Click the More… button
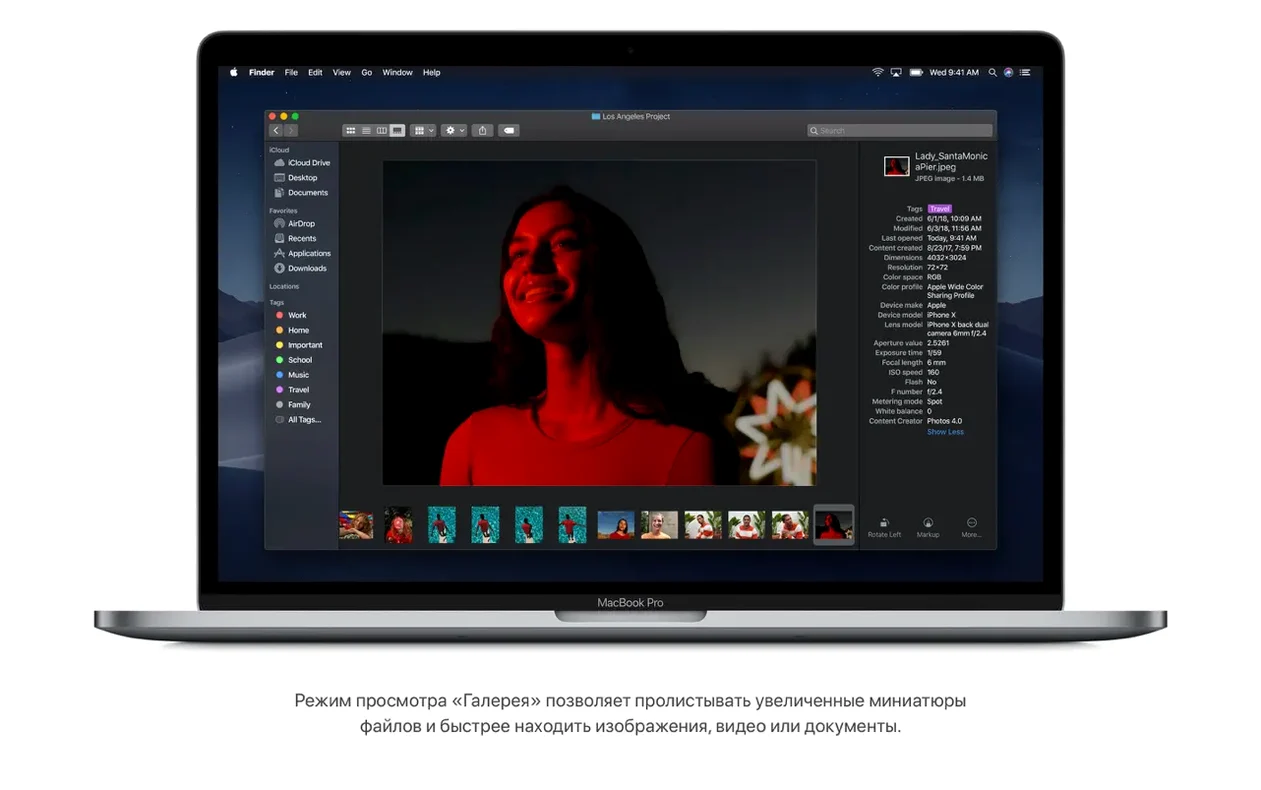 click(971, 527)
